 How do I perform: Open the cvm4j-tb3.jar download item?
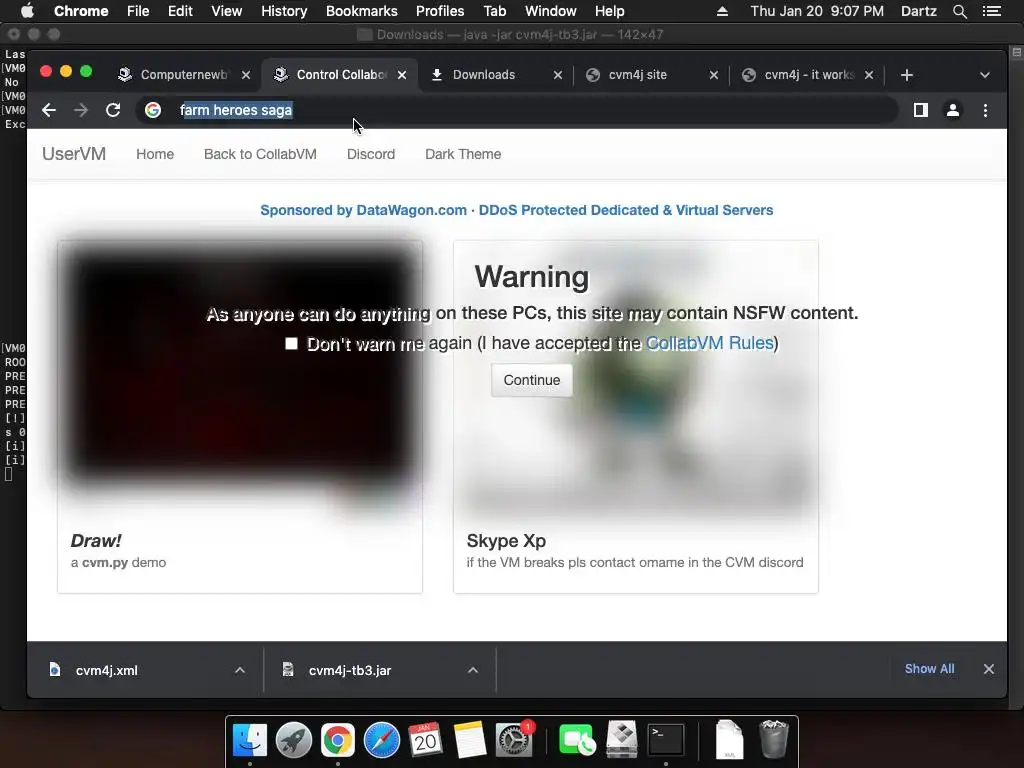tap(349, 670)
